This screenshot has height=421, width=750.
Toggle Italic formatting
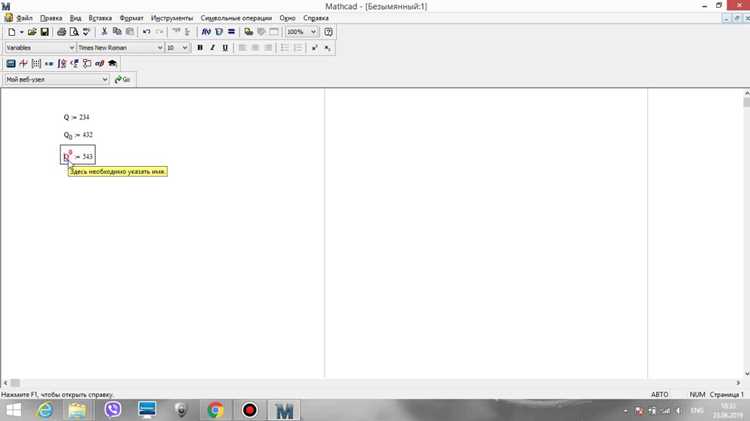tap(212, 48)
